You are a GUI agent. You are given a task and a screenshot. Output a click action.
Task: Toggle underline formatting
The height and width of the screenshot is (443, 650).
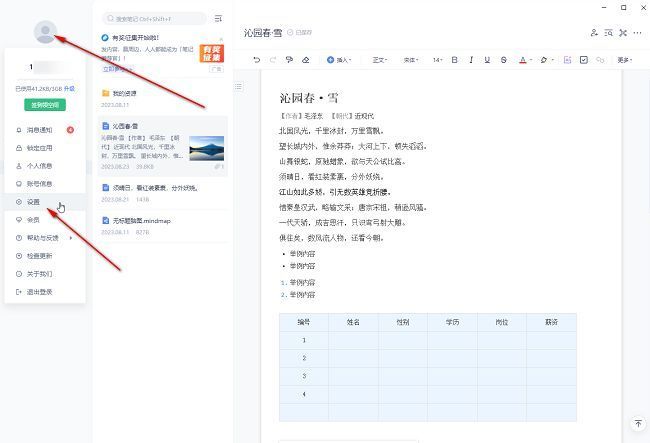coord(487,60)
